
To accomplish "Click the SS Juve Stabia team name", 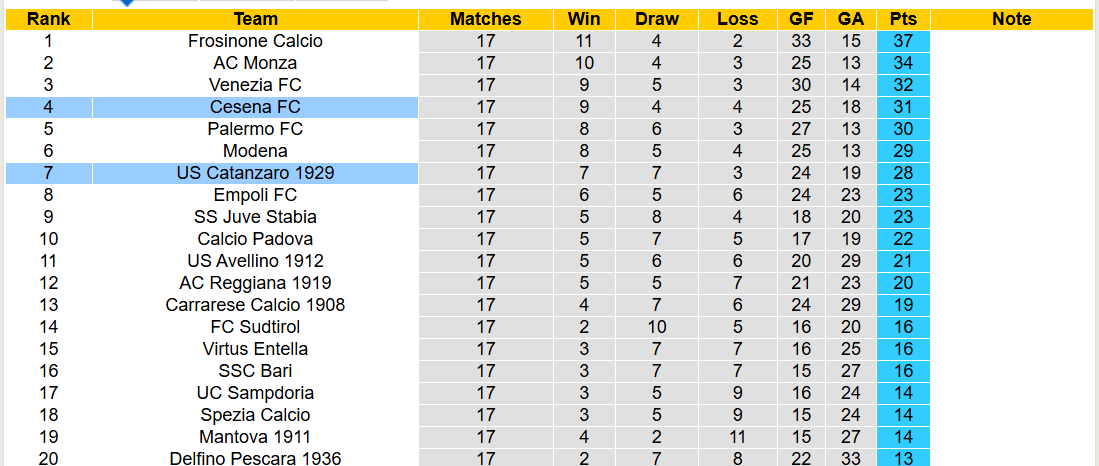I will pyautogui.click(x=255, y=217).
